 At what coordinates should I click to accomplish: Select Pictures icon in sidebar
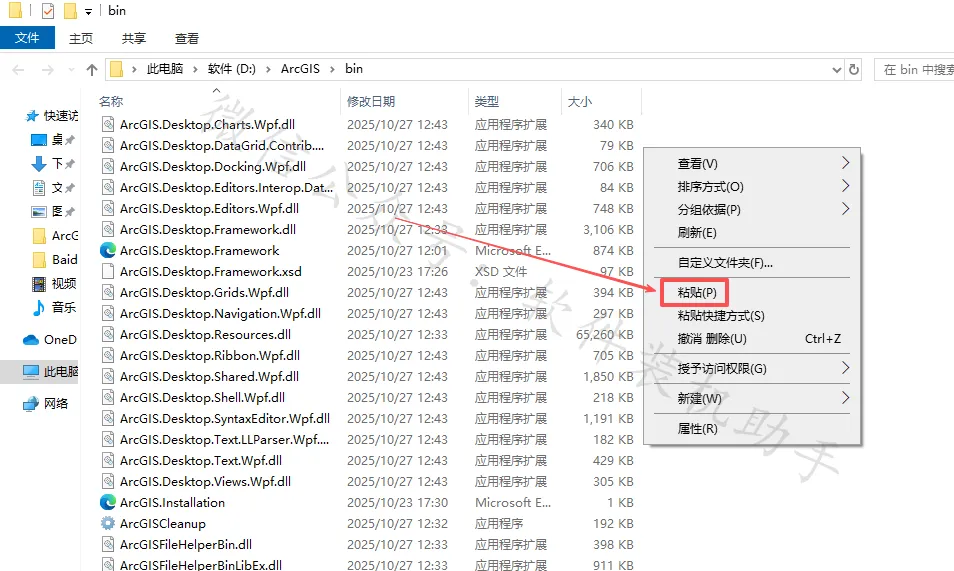38,212
